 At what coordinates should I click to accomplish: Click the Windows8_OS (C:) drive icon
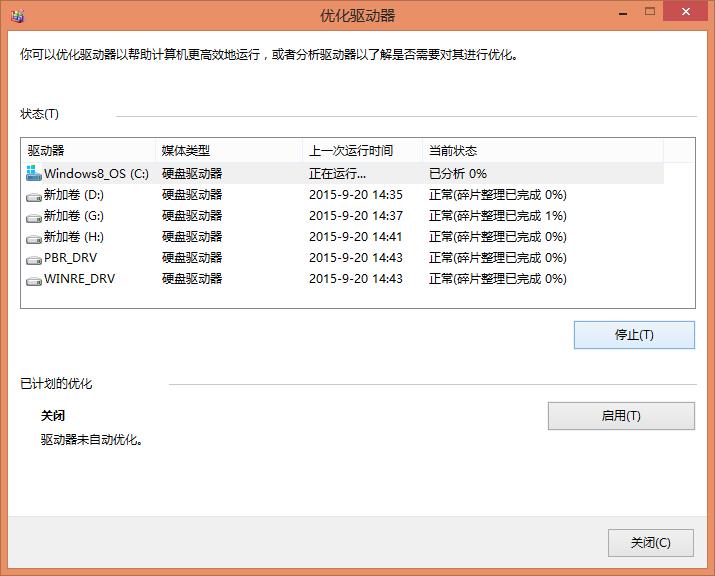tap(34, 173)
